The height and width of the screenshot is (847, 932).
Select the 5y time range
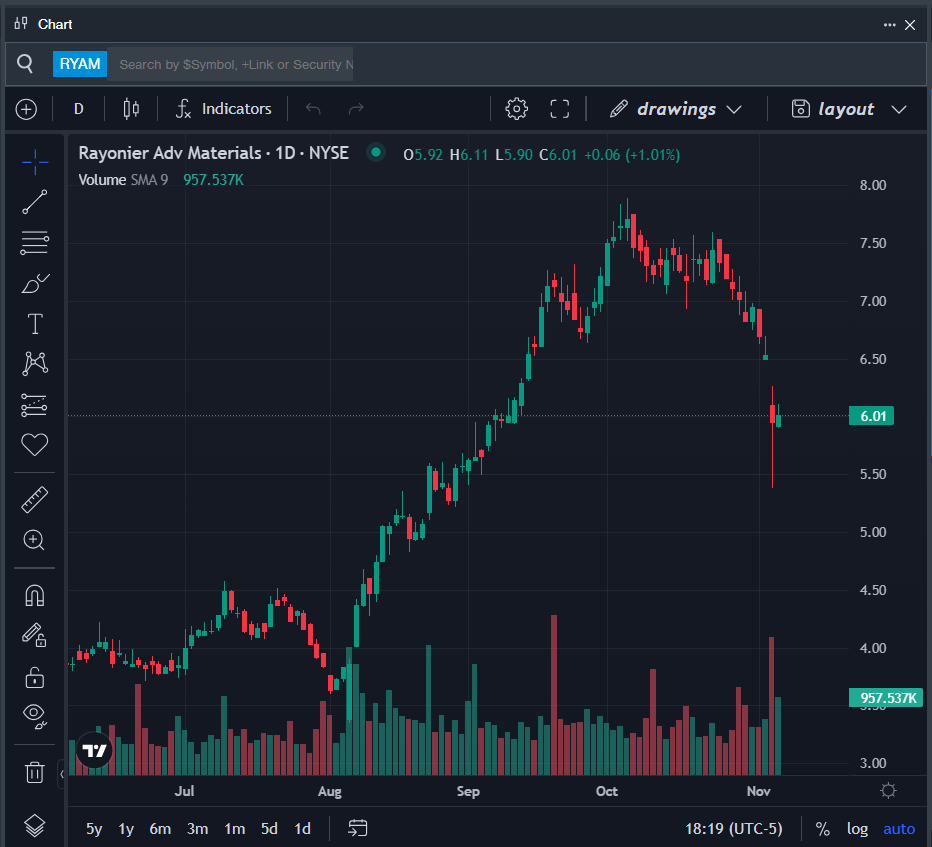point(94,829)
